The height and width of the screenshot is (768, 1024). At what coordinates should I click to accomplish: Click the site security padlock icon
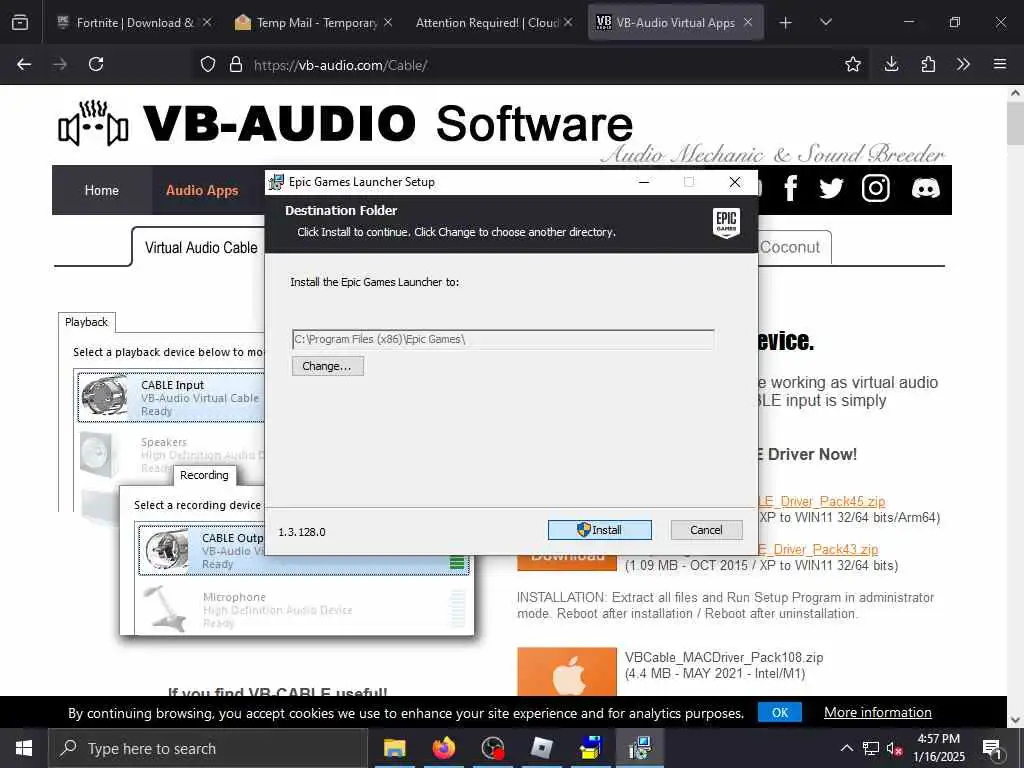click(236, 64)
